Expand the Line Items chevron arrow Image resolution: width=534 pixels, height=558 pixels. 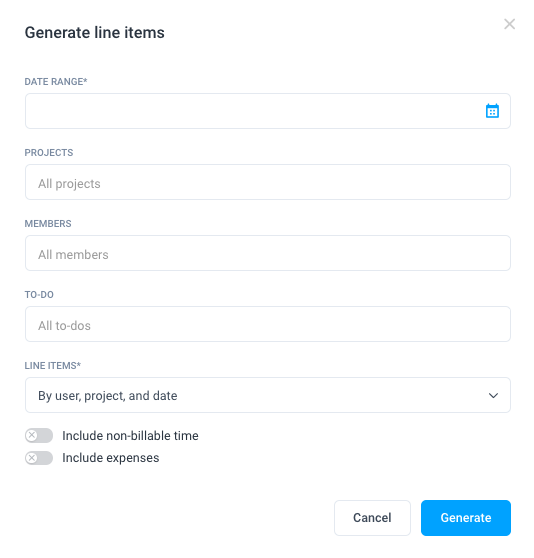493,395
